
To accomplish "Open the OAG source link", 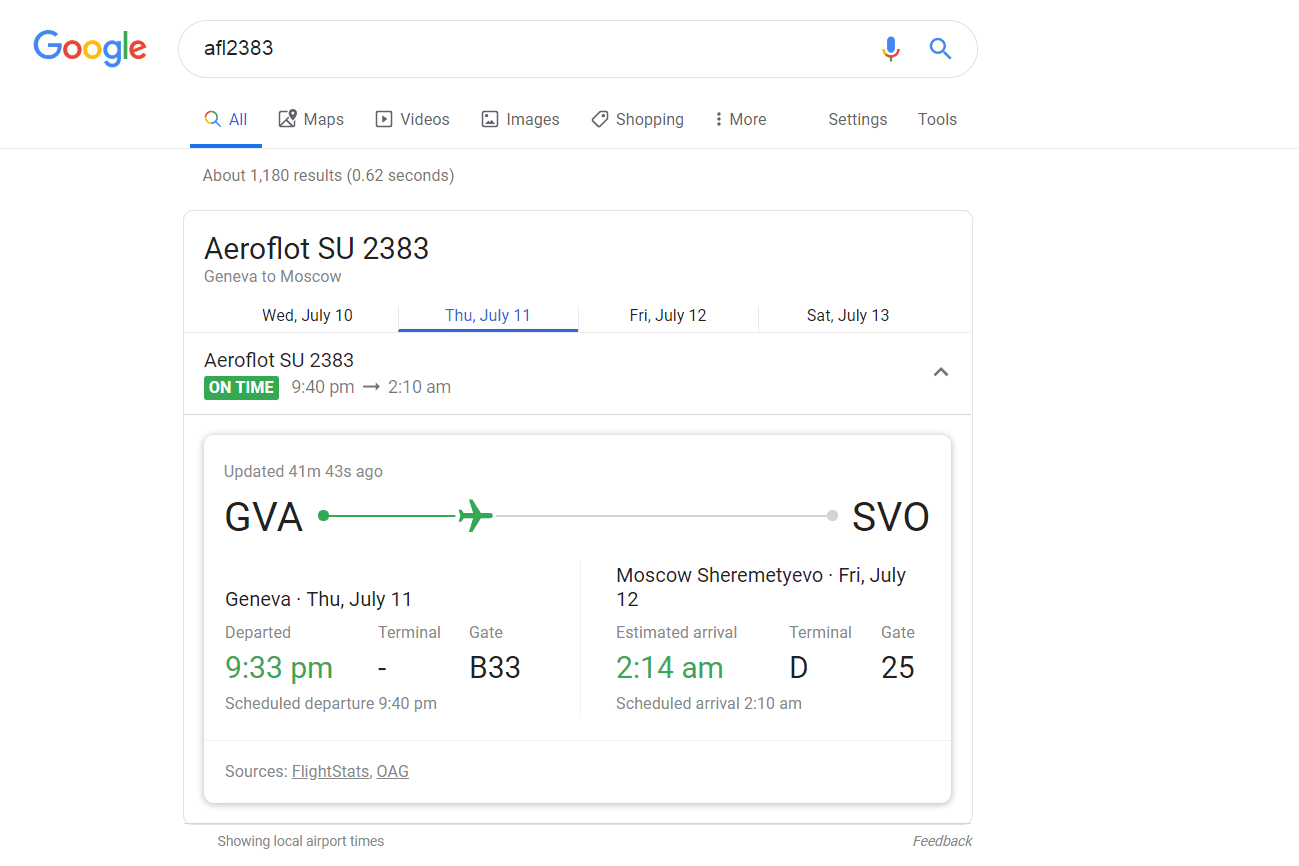I will pos(393,771).
